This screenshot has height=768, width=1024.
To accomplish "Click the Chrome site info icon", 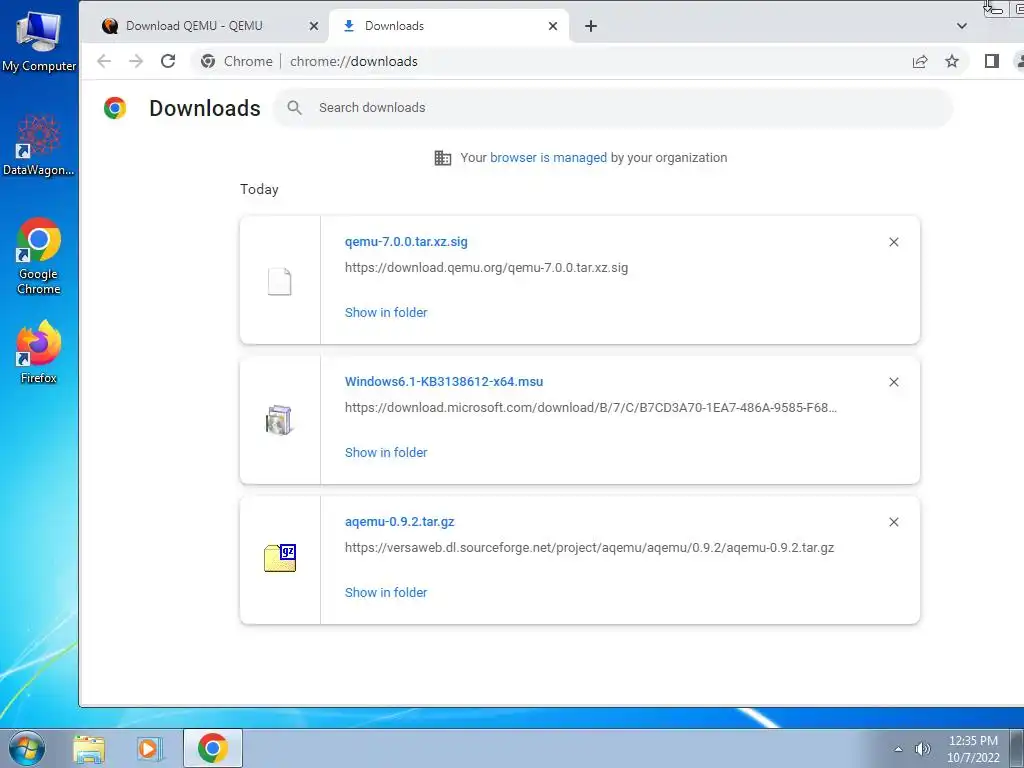I will tap(208, 61).
